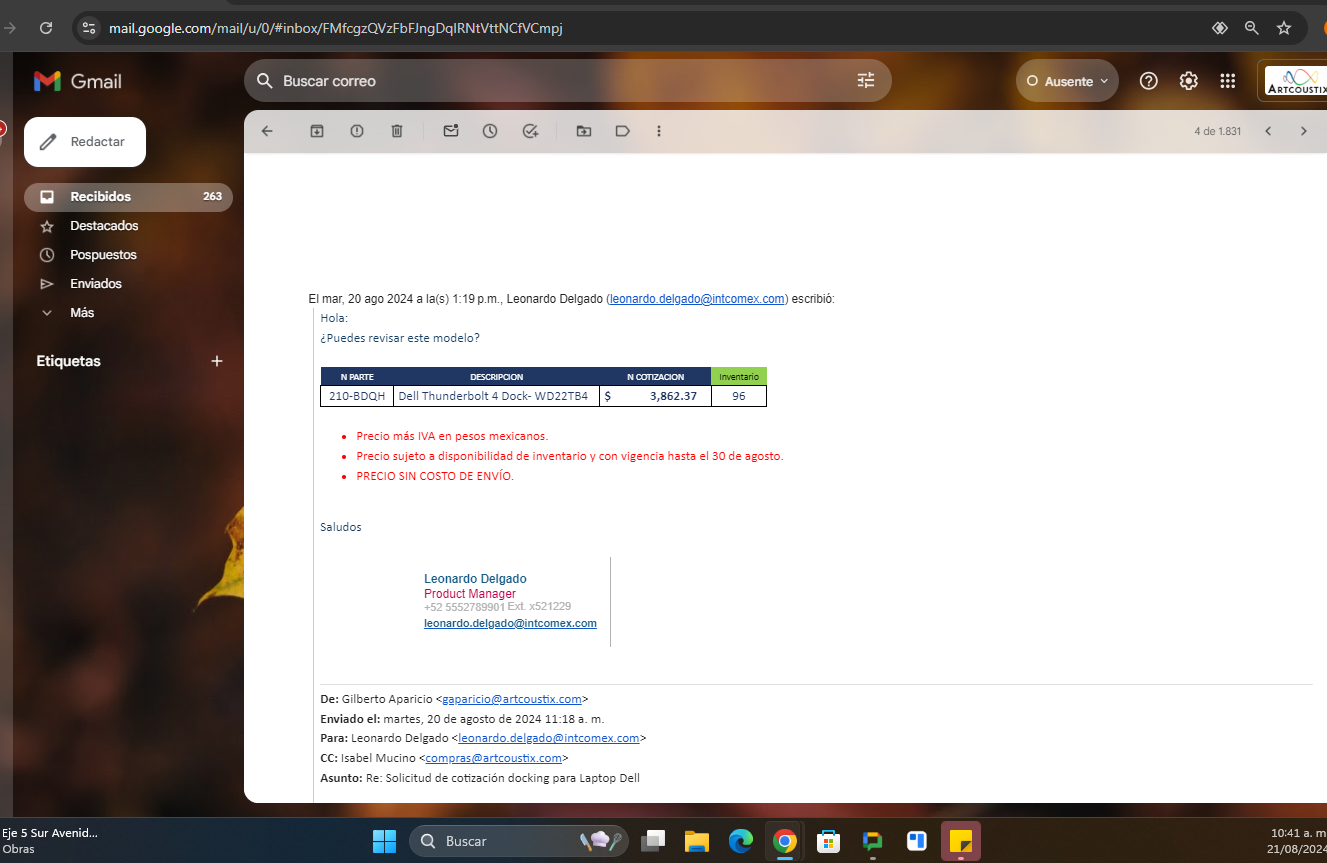
Task: Click the taskbar Buscar search box
Action: [x=519, y=841]
